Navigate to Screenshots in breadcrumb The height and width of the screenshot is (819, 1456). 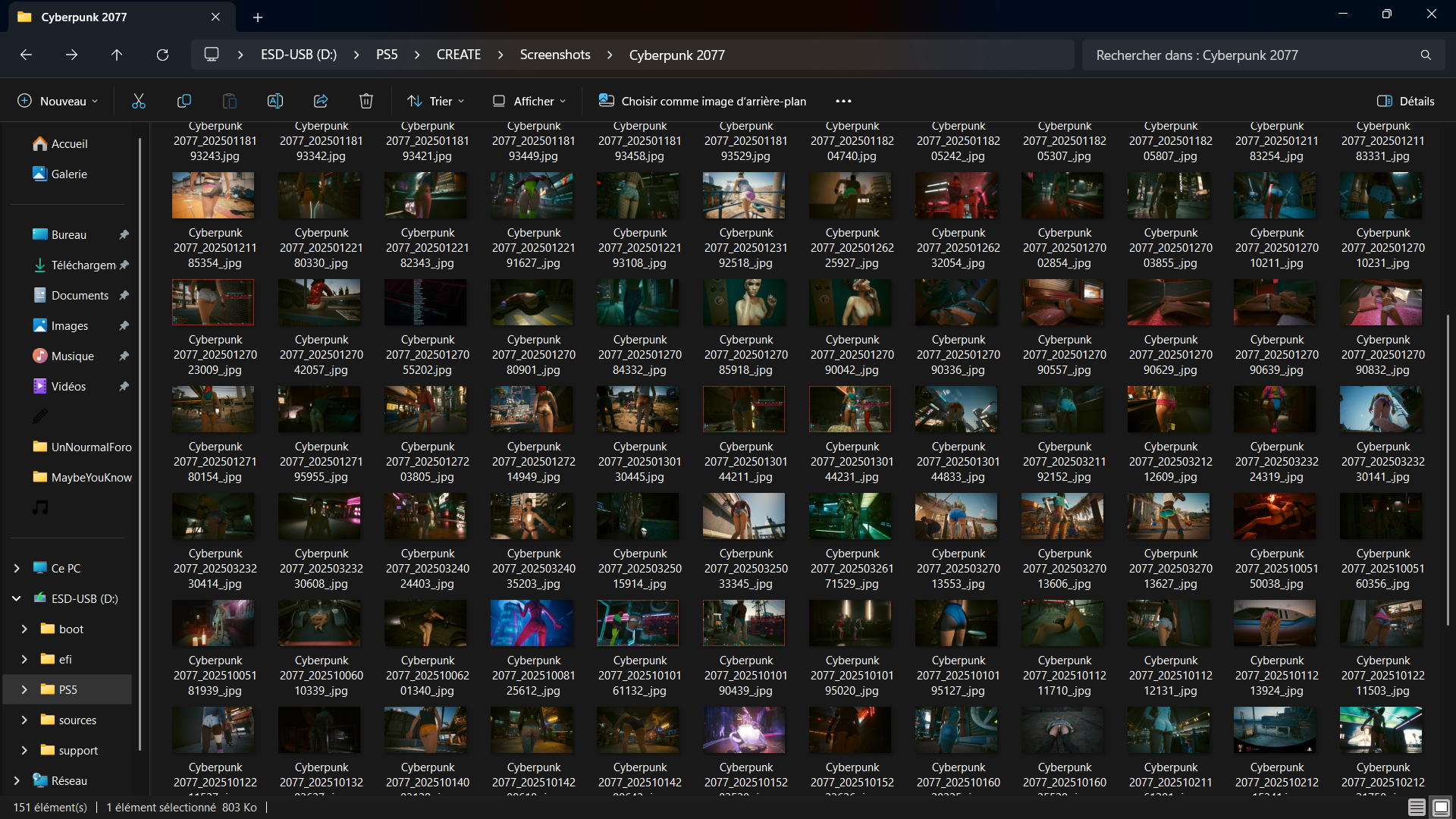pos(554,55)
